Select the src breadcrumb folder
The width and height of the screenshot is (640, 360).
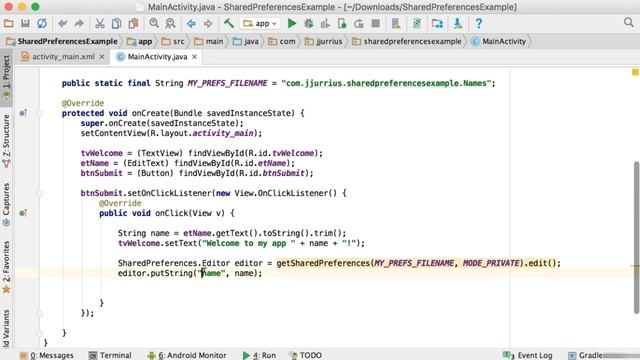tap(173, 41)
